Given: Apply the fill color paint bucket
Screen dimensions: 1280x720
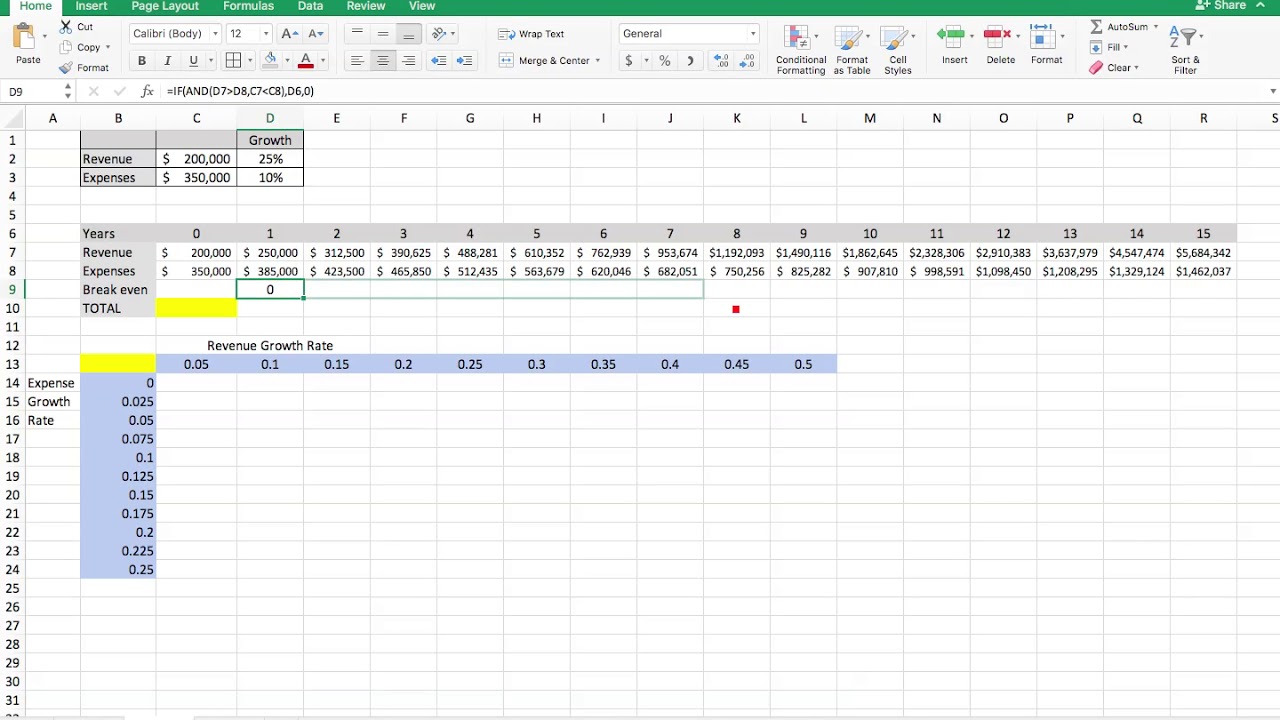Looking at the screenshot, I should click(x=270, y=61).
